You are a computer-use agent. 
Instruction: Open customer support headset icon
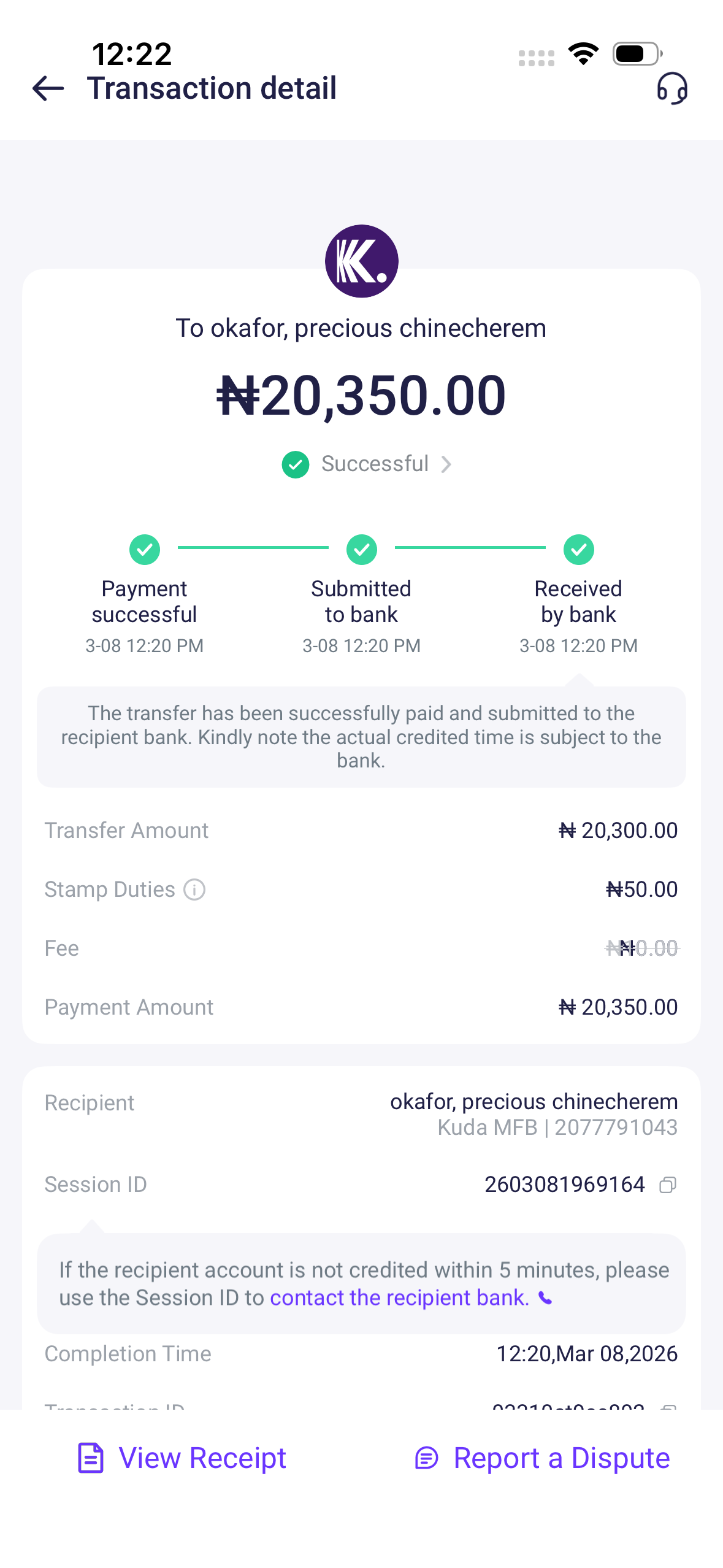coord(672,88)
